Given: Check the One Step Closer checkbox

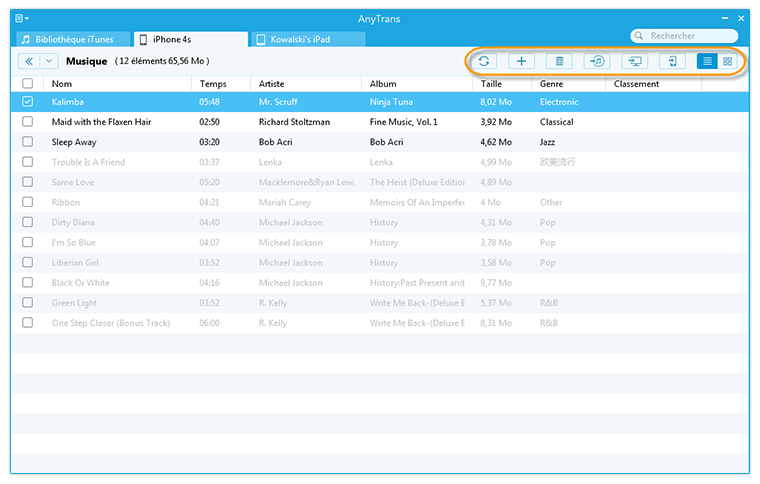Looking at the screenshot, I should click(28, 323).
